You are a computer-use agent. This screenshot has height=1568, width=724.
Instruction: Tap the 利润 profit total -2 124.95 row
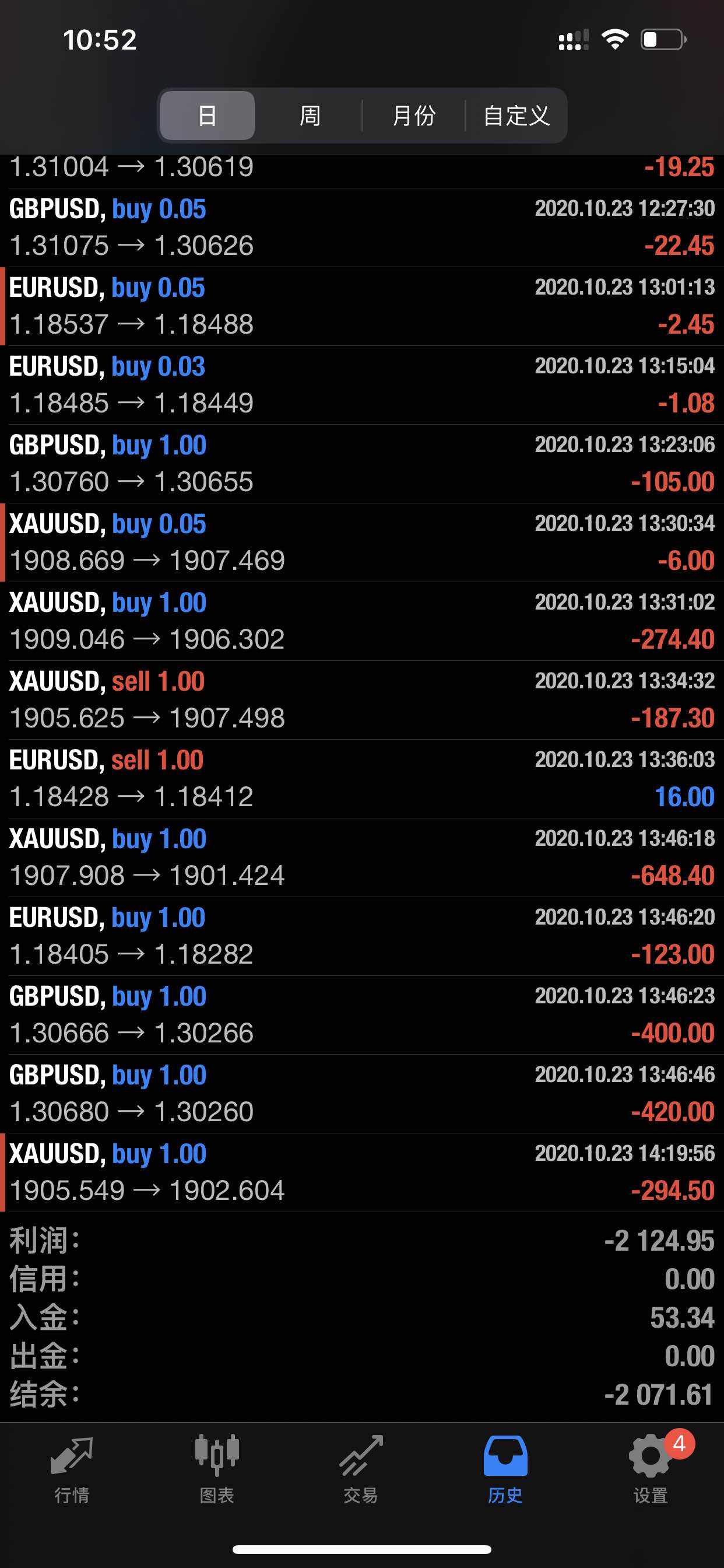[x=362, y=1241]
